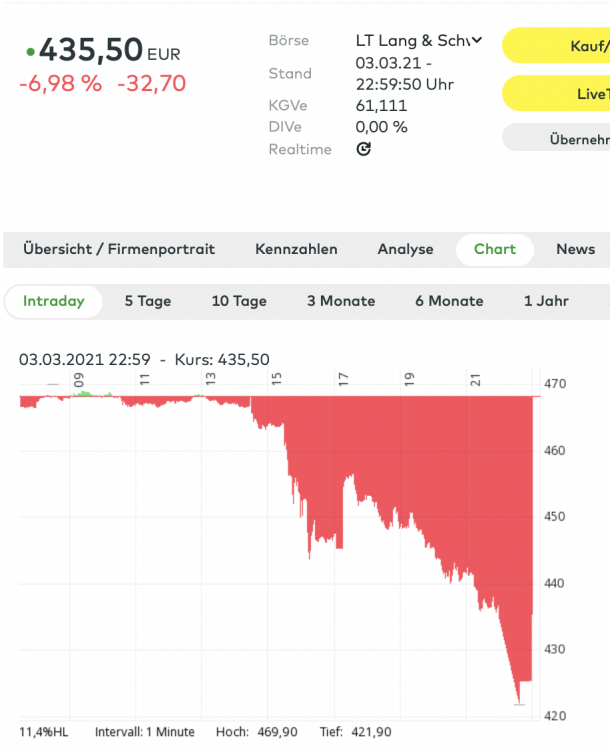Show the 6 Monate chart
Image resolution: width=610 pixels, height=750 pixels.
pos(449,301)
